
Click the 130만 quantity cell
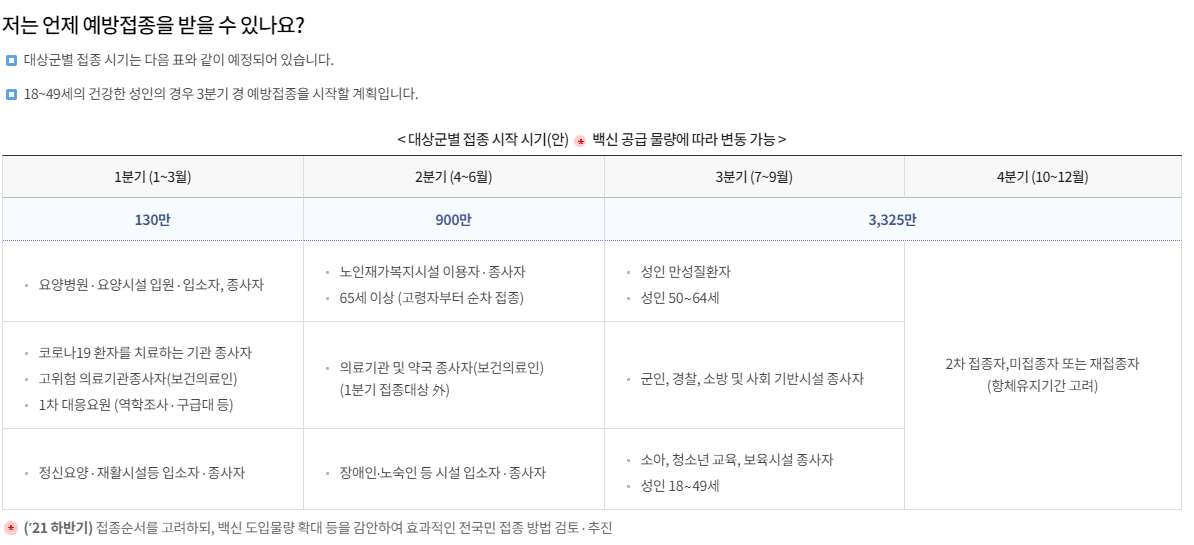coord(152,220)
